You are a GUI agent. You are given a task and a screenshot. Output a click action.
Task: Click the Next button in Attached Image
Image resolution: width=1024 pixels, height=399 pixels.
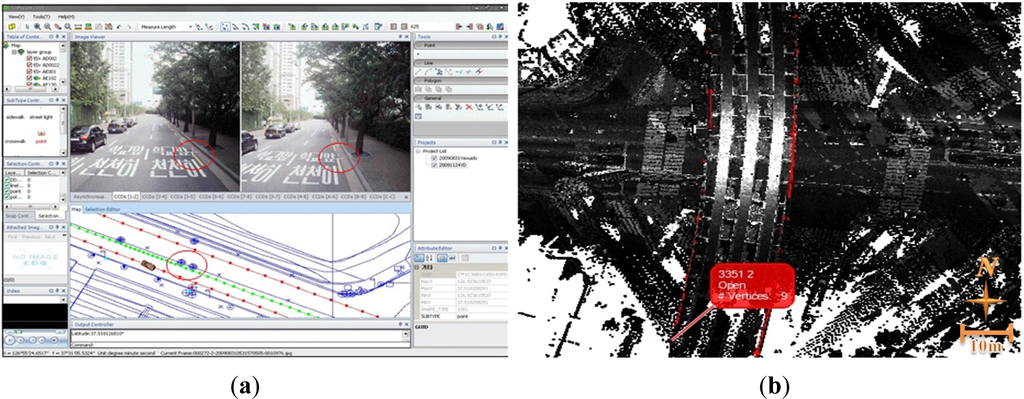pyautogui.click(x=50, y=236)
